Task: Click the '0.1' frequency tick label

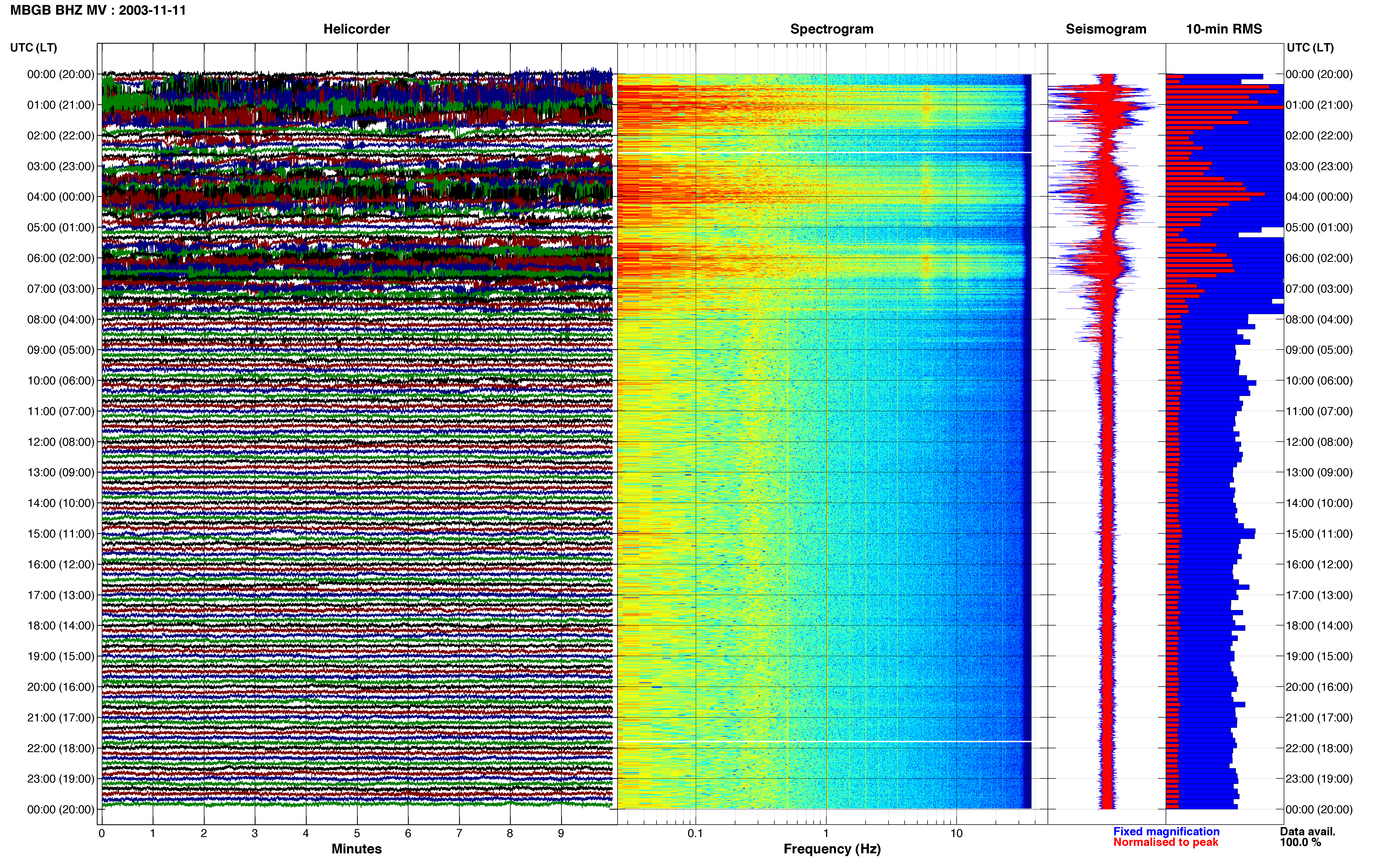Action: point(695,833)
